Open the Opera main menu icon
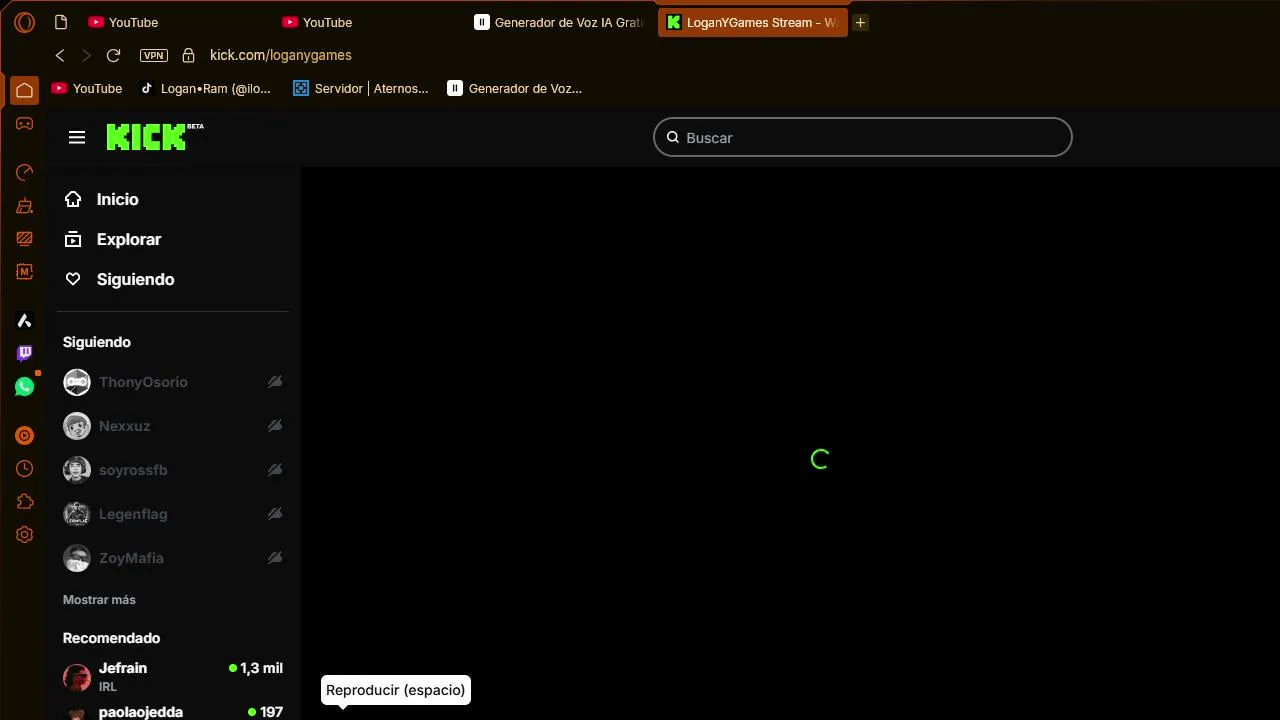 click(x=25, y=22)
